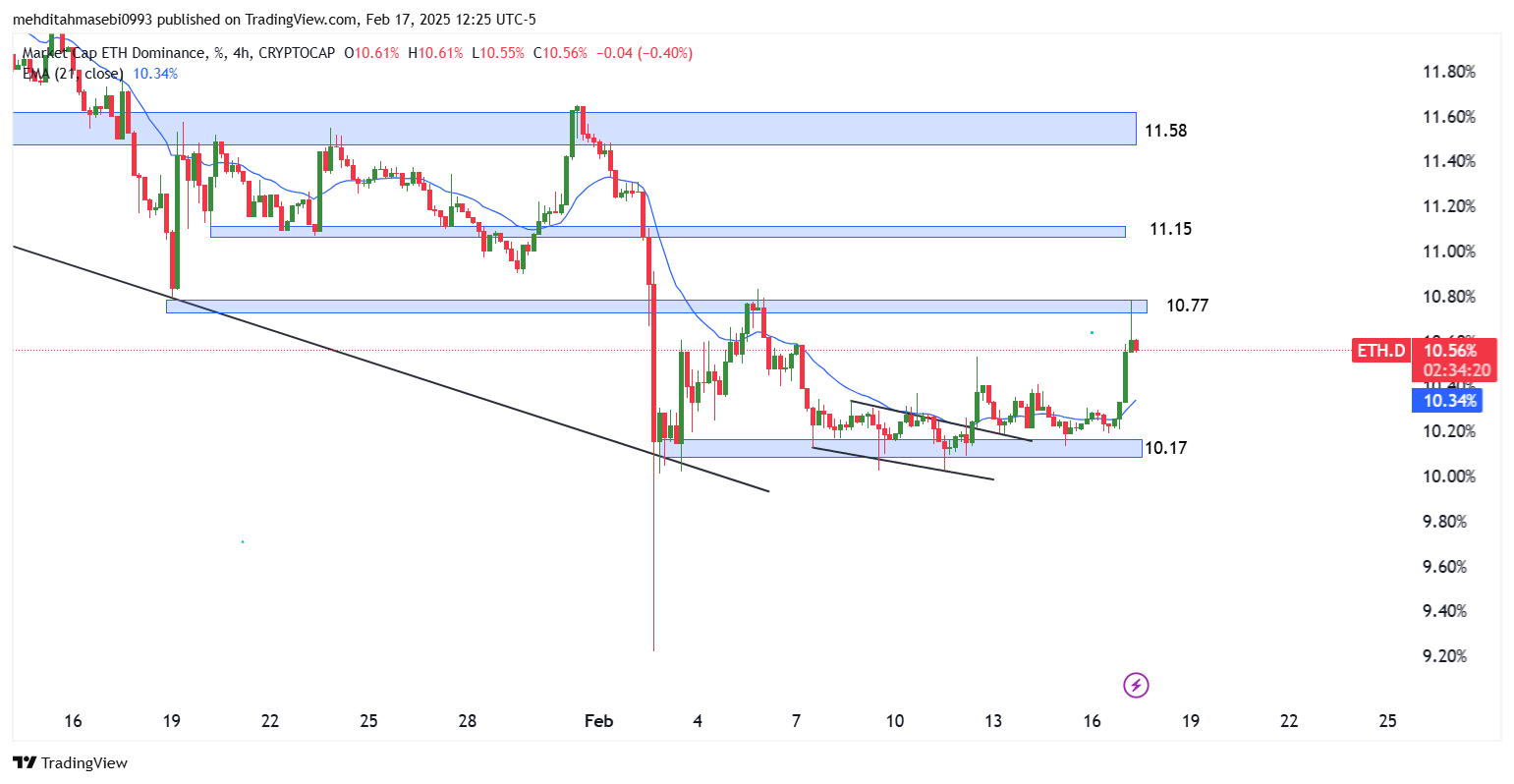Click the change value −0.04 (−0.40%)
This screenshot has width=1514, height=784.
click(645, 53)
